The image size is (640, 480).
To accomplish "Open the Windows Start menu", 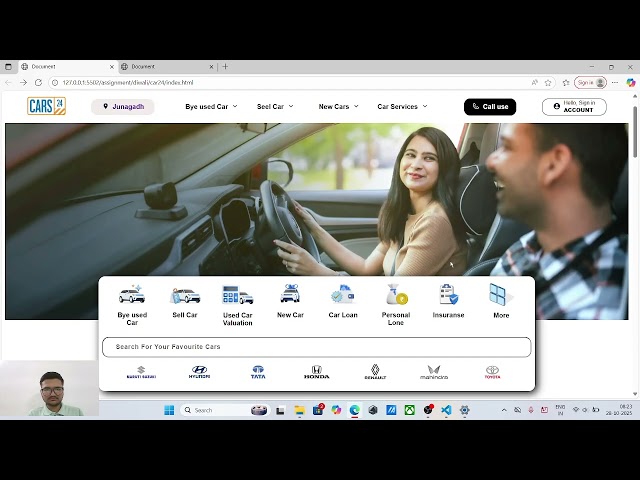I will coord(169,410).
